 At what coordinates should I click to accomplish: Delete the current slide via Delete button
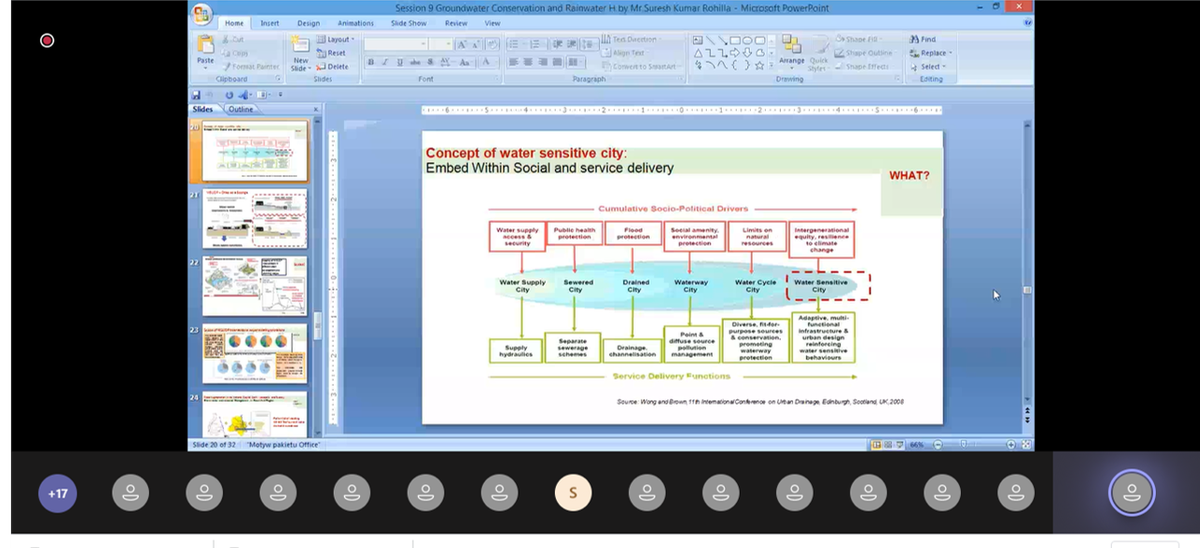(333, 66)
